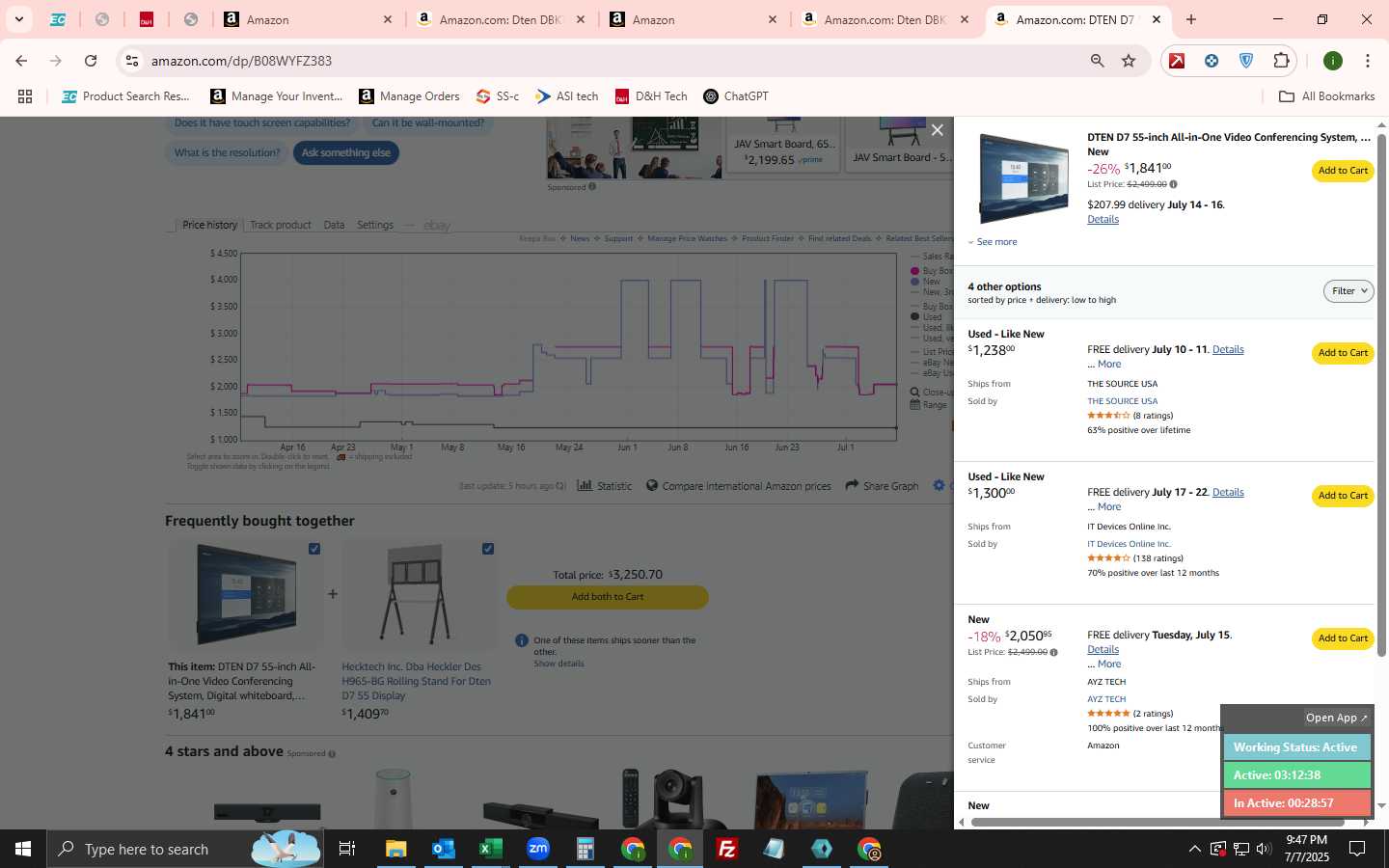The width and height of the screenshot is (1389, 868).
Task: Open the red Adobe Acrobat extension icon
Action: (1177, 61)
